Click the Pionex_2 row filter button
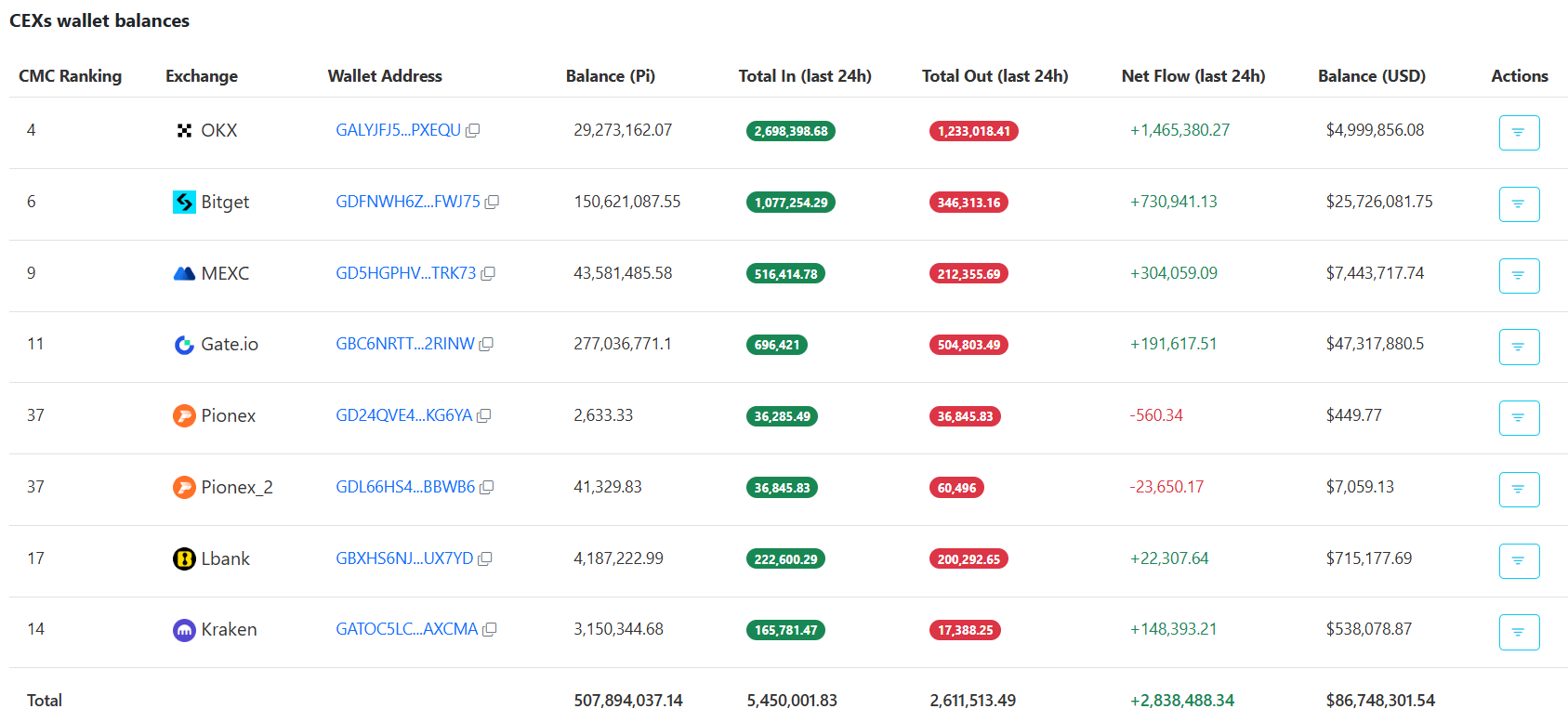This screenshot has width=1568, height=722. [1518, 490]
